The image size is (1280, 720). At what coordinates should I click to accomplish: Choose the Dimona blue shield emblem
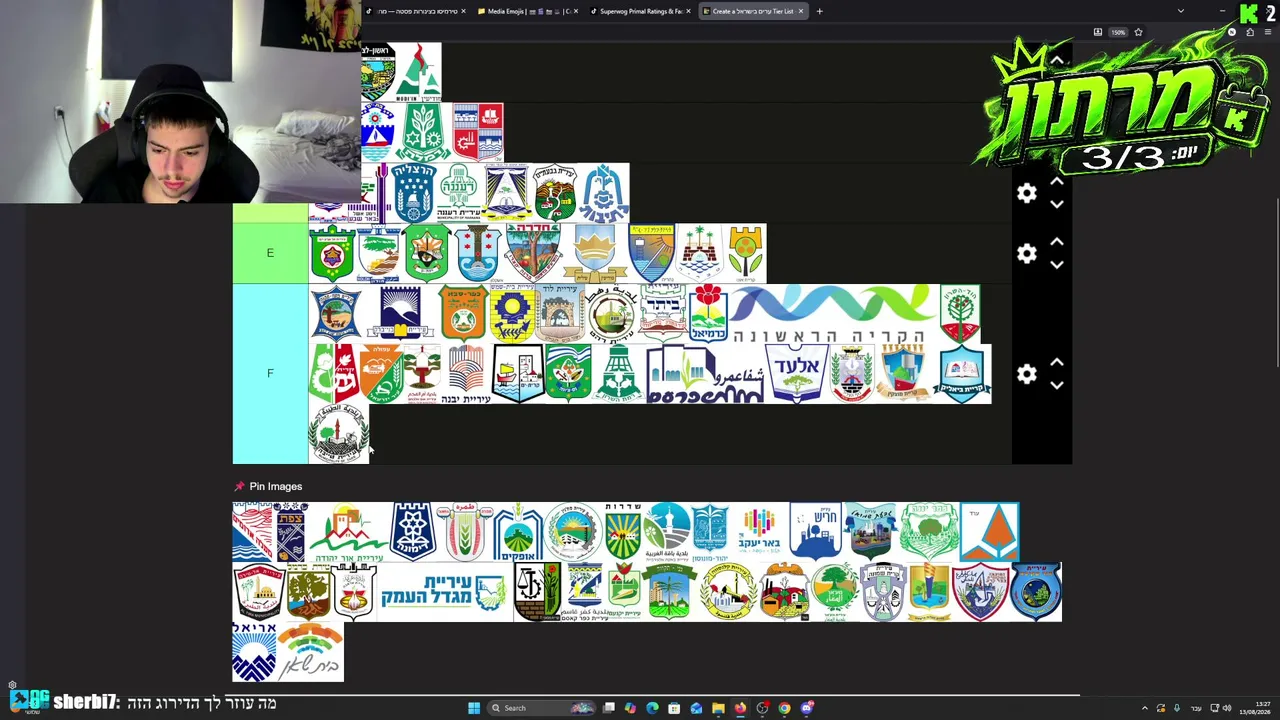pos(413,532)
